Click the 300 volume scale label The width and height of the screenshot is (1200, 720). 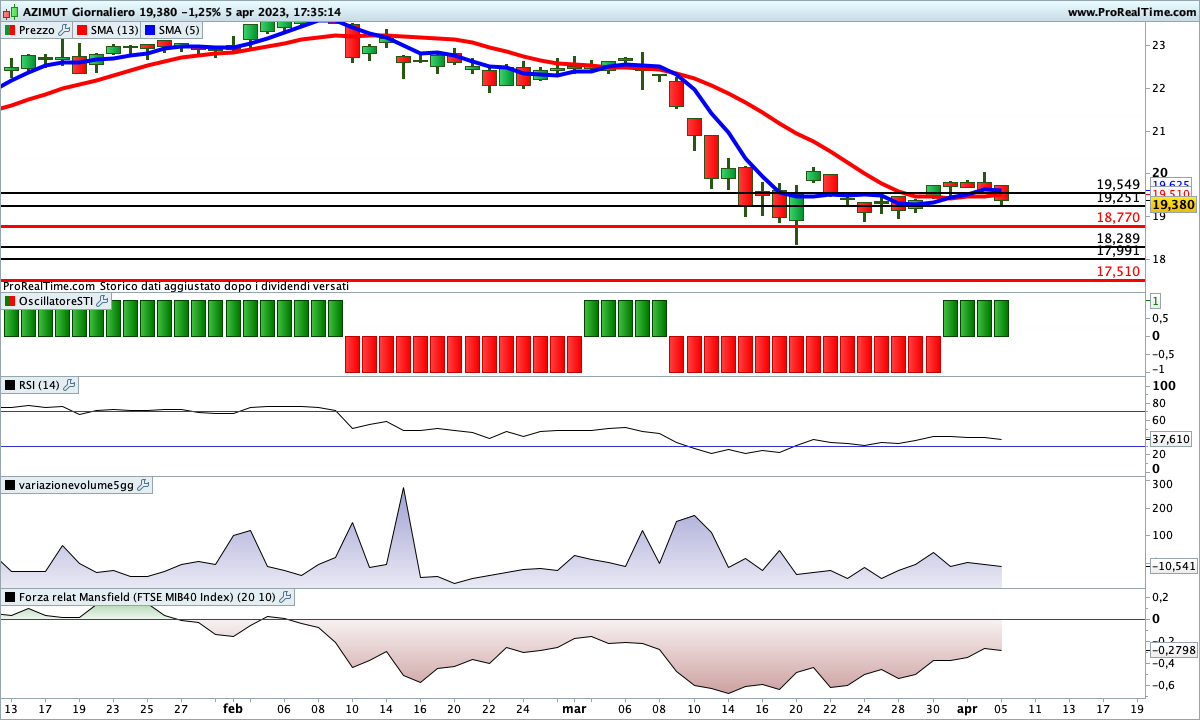[x=1162, y=484]
